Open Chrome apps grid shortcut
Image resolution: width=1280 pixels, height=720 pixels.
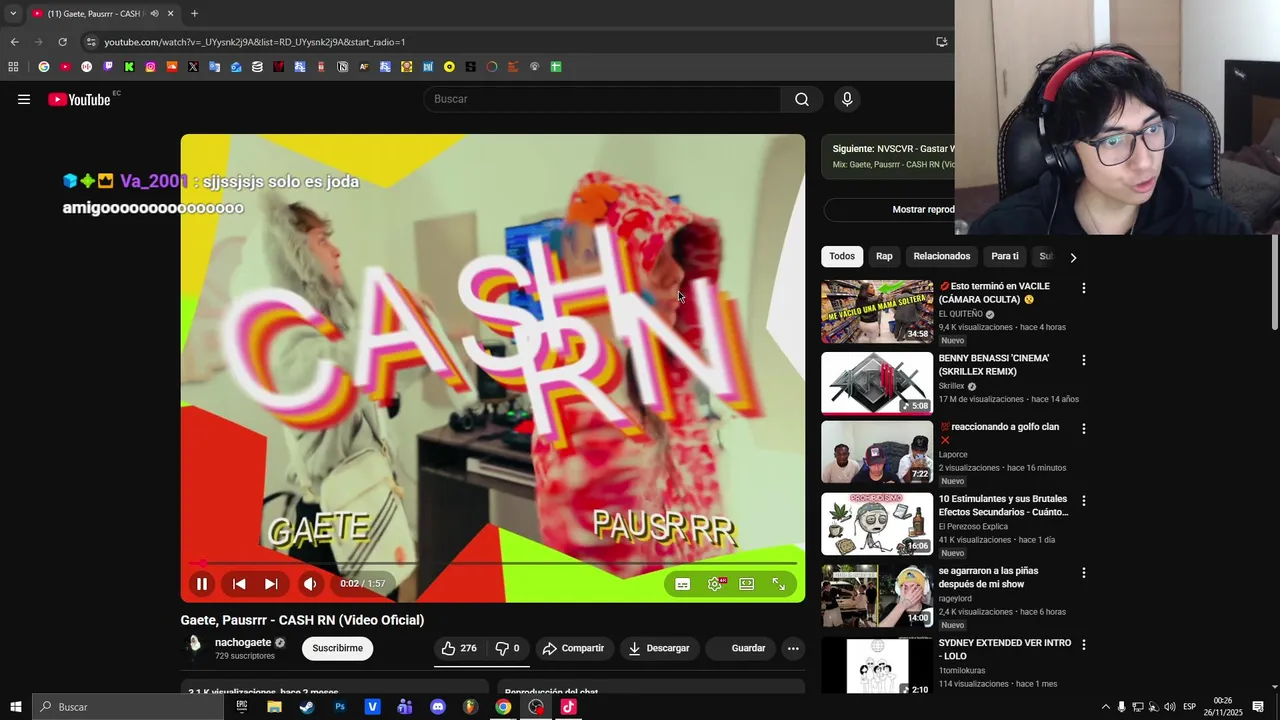[x=13, y=67]
